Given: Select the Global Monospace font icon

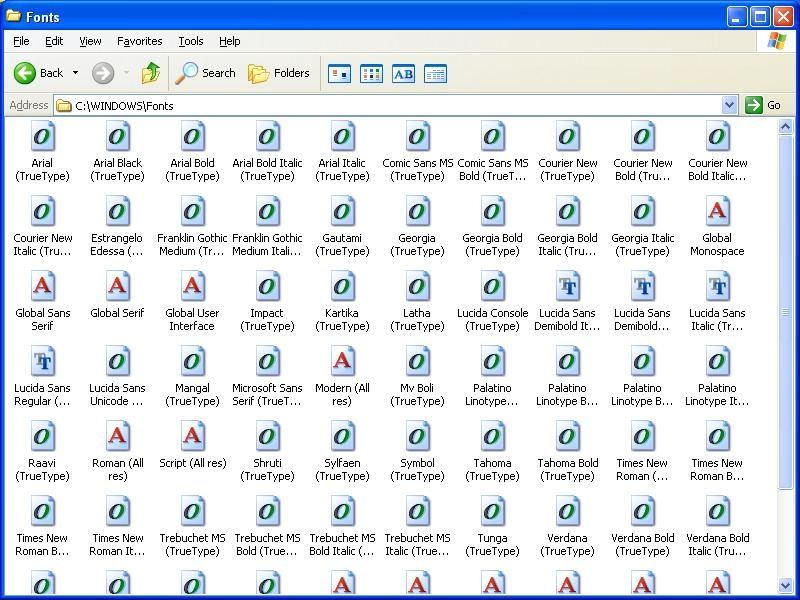Looking at the screenshot, I should point(717,227).
